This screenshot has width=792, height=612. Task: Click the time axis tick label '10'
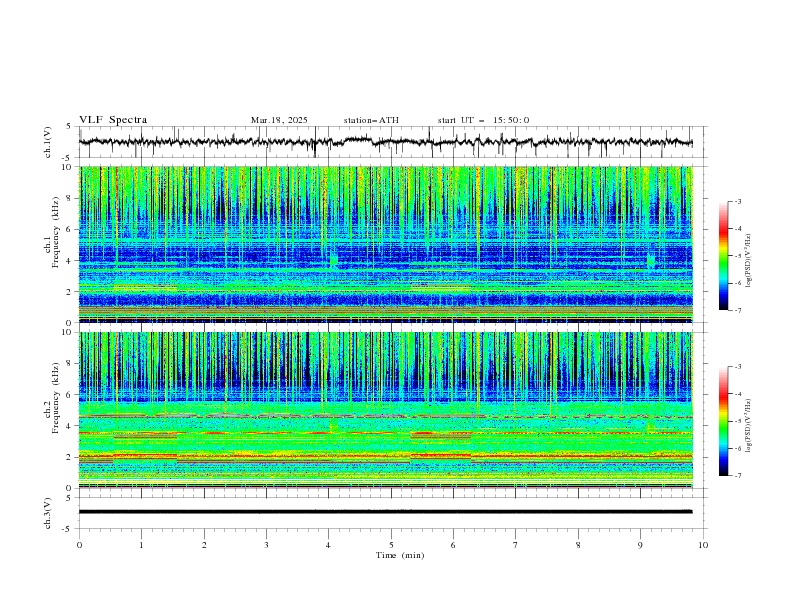(703, 545)
